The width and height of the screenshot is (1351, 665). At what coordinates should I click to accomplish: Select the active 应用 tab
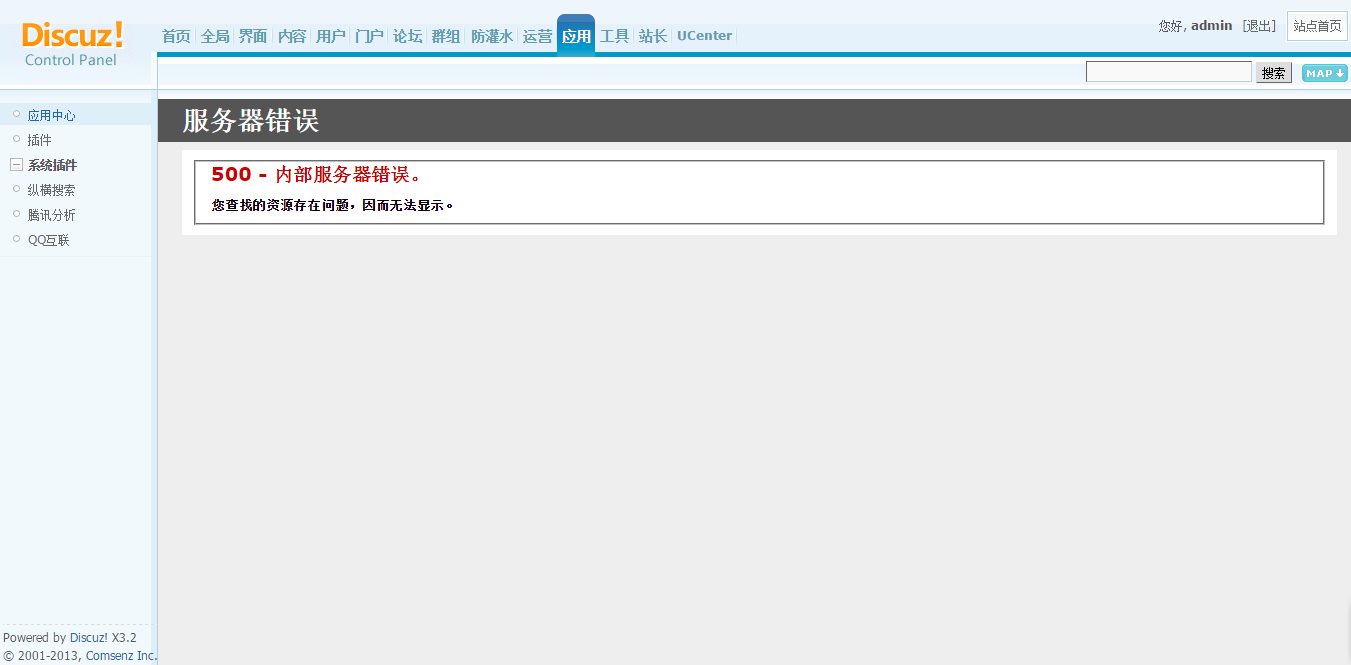point(576,36)
